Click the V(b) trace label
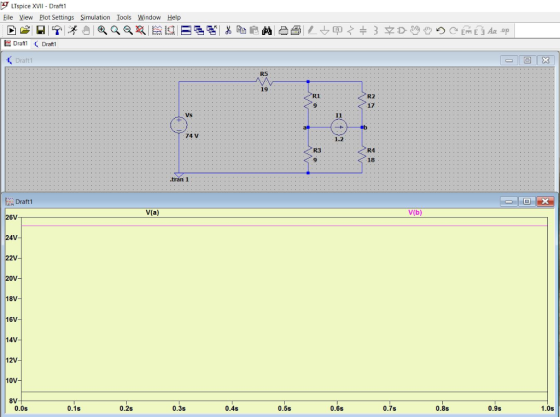The height and width of the screenshot is (417, 560). 415,212
